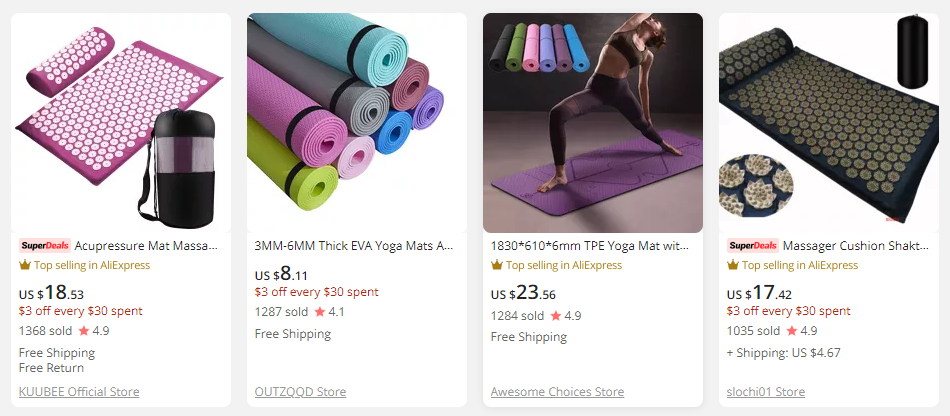Open the rolled EVA yoga mats image
The width and height of the screenshot is (950, 416).
(357, 123)
